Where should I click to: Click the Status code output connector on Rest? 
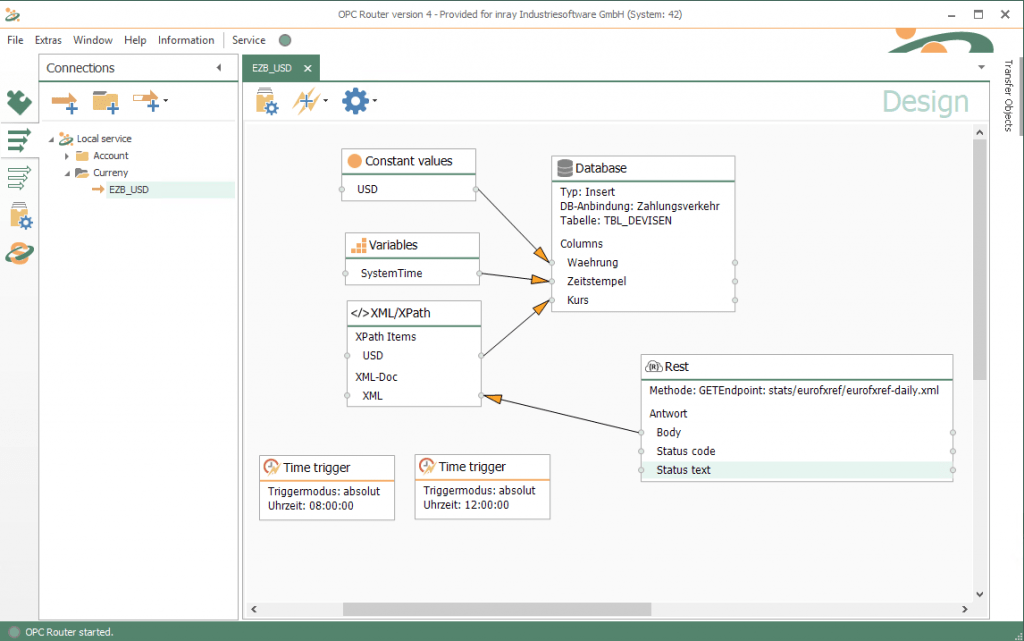click(953, 452)
